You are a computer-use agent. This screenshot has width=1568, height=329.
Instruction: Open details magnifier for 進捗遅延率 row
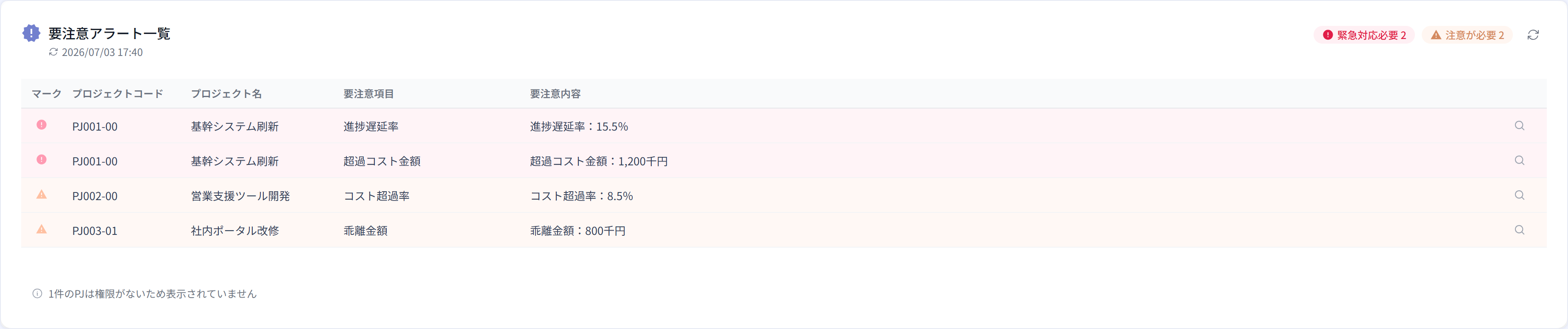point(1519,125)
